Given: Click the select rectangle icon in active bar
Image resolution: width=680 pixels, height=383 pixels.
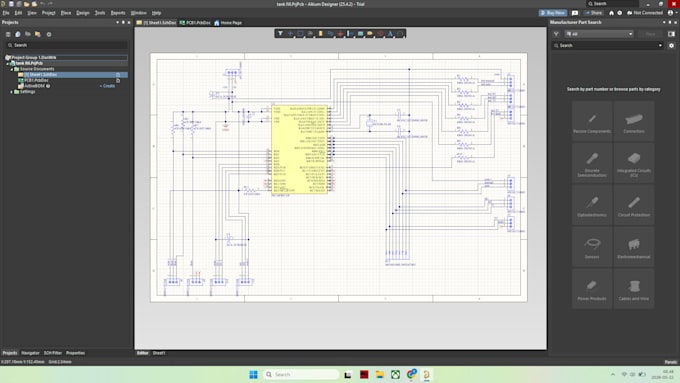Looking at the screenshot, I should click(x=300, y=33).
